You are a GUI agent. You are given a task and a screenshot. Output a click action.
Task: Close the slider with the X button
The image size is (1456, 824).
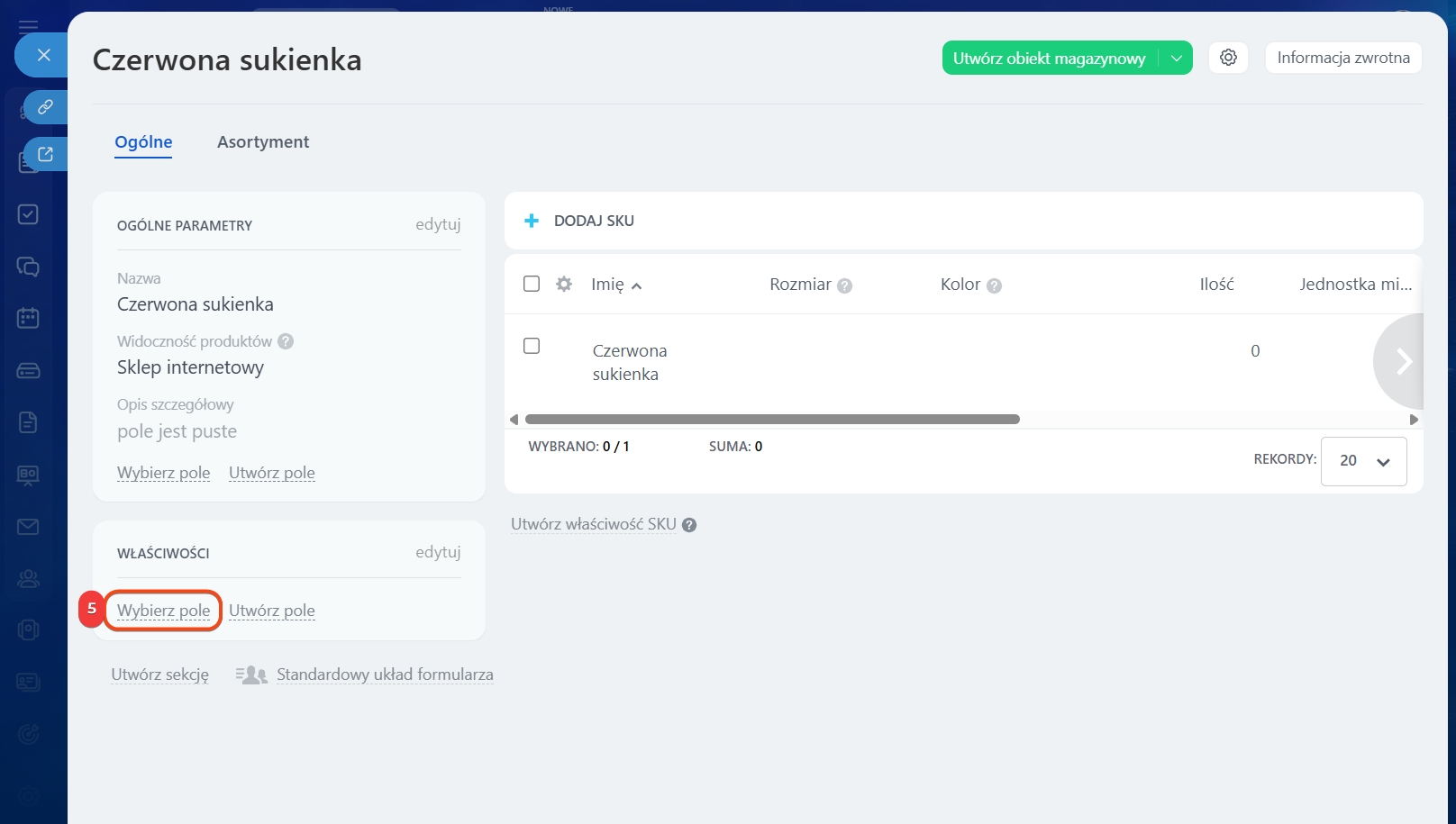tap(43, 55)
